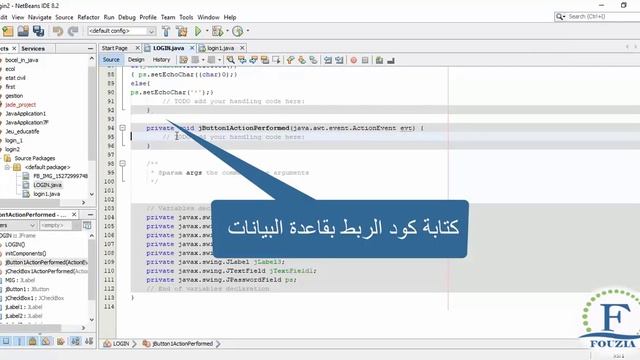The width and height of the screenshot is (640, 360).
Task: Toggle Fully Qualified Names in Navigator
Action: coord(61,341)
